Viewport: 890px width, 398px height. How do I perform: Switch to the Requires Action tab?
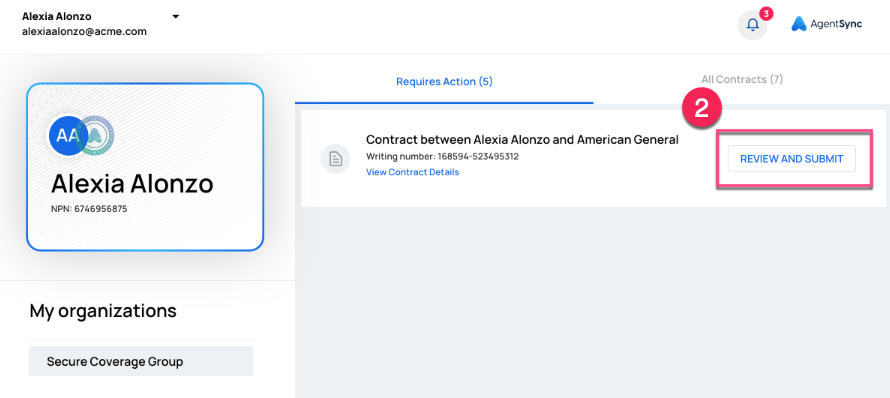tap(444, 82)
